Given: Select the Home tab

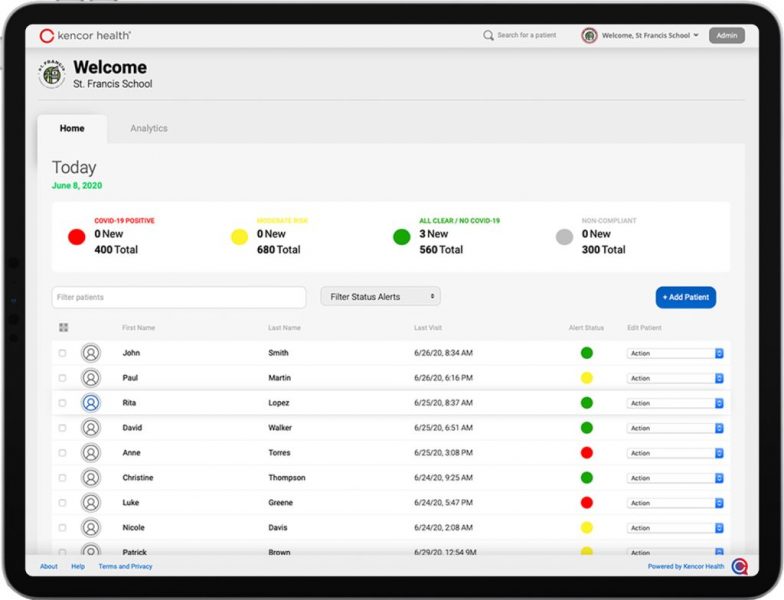Looking at the screenshot, I should point(72,129).
